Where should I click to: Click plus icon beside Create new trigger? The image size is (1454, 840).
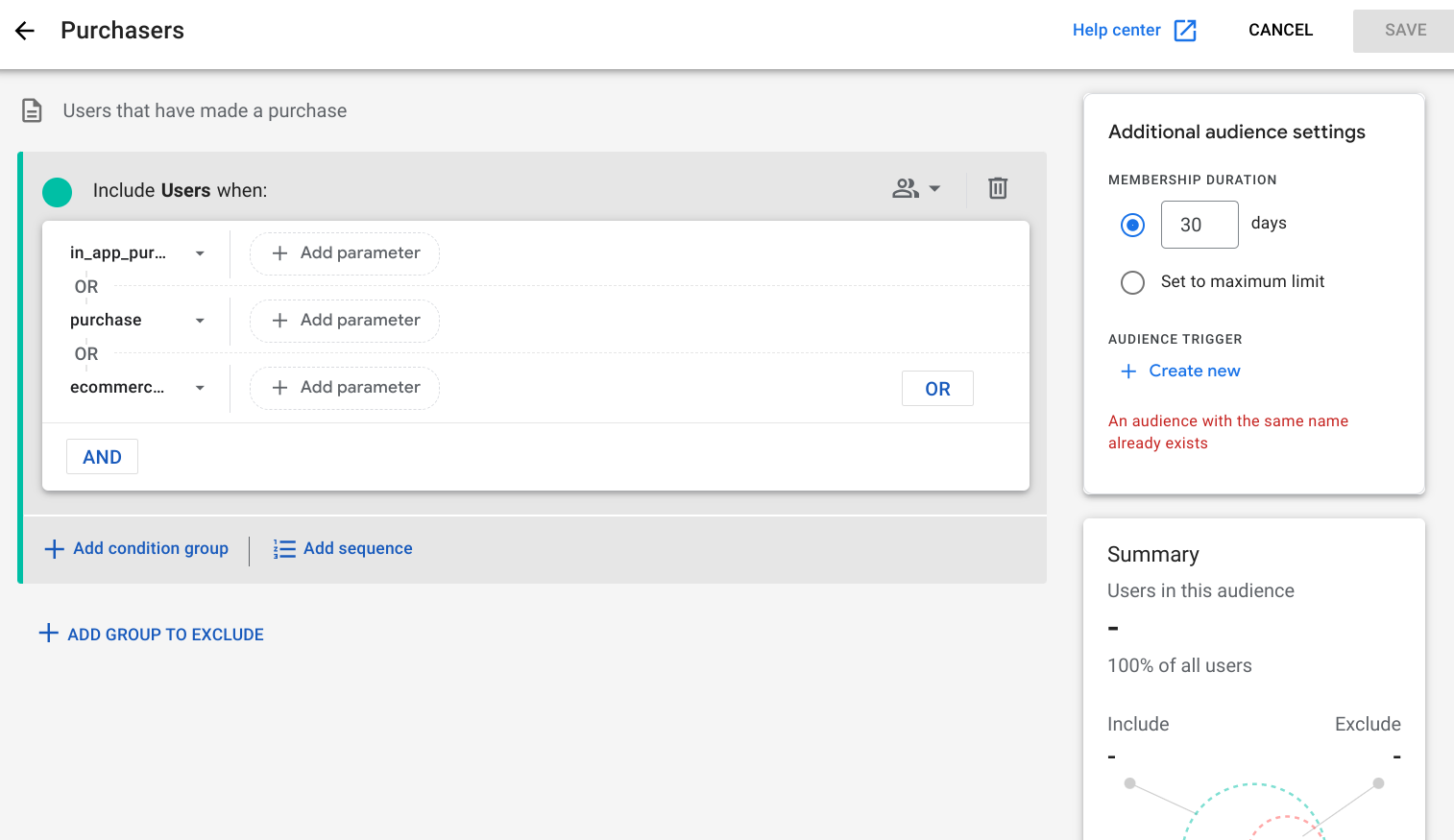(x=1128, y=371)
